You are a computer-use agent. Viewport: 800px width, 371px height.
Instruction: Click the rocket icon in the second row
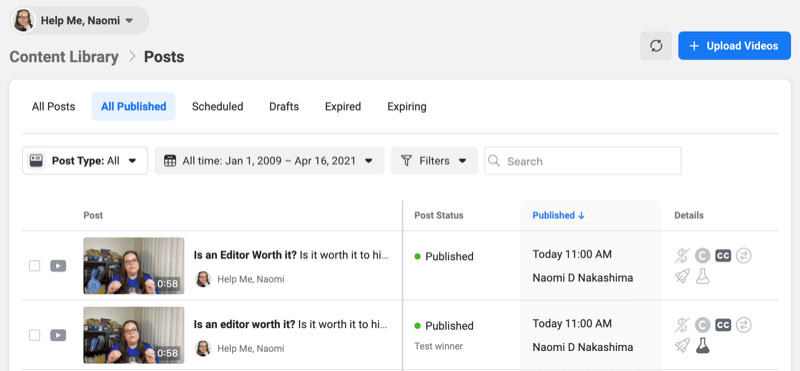click(682, 346)
